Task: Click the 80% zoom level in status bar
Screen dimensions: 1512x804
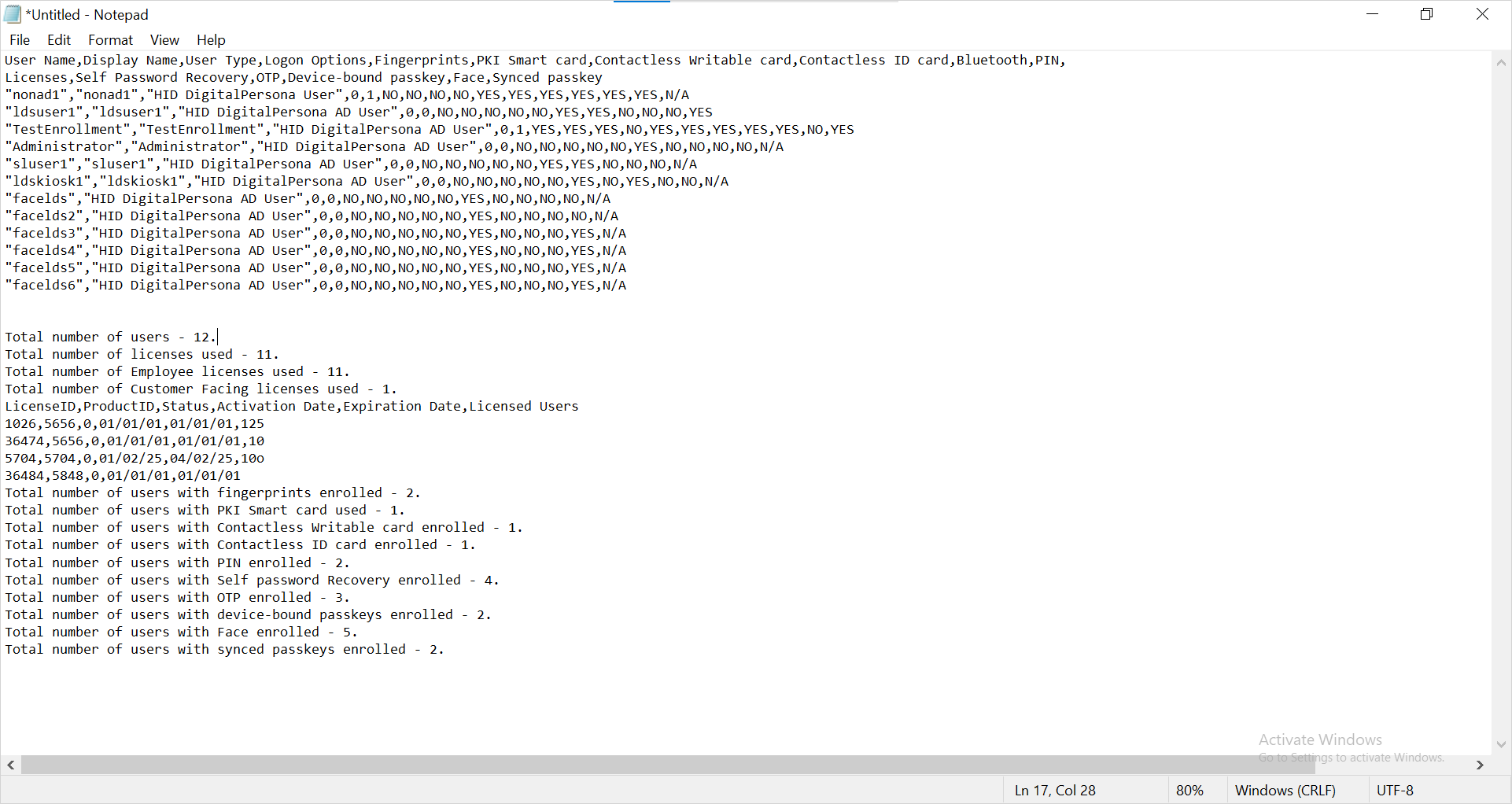Action: [1189, 791]
